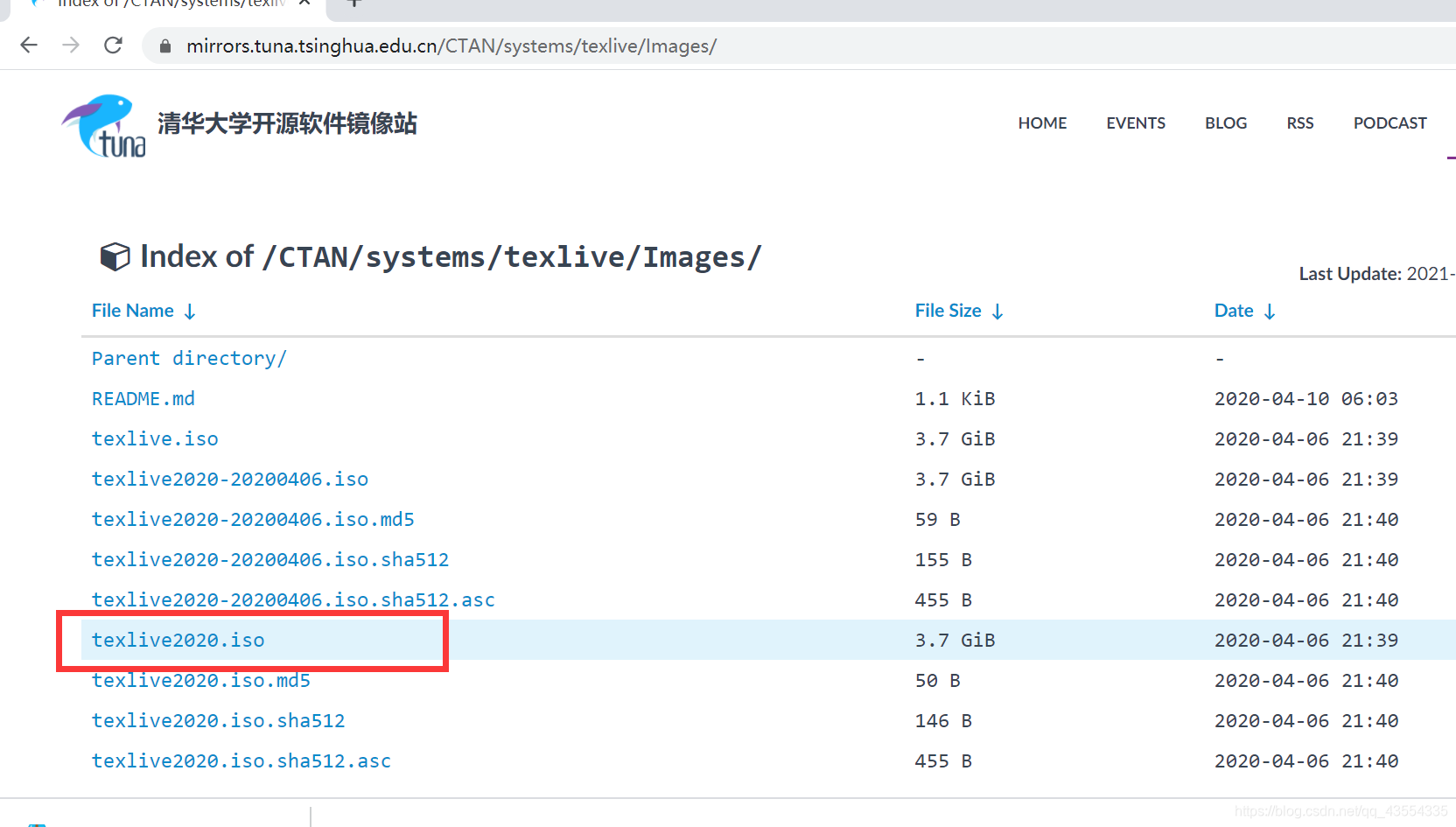This screenshot has height=827, width=1456.
Task: Go back using the browser back arrow
Action: tap(29, 46)
